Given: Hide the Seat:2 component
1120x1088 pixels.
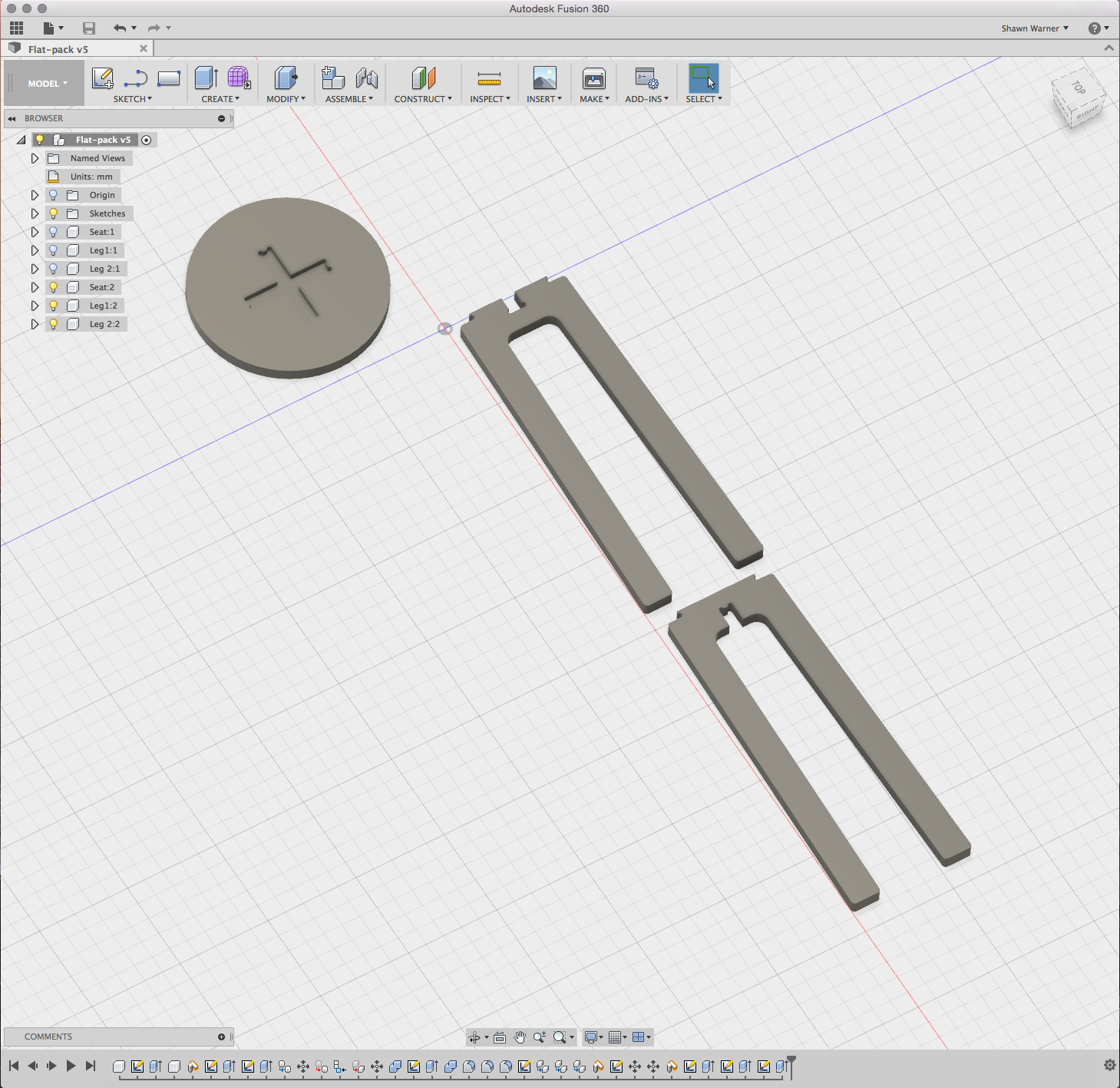Looking at the screenshot, I should [x=52, y=286].
